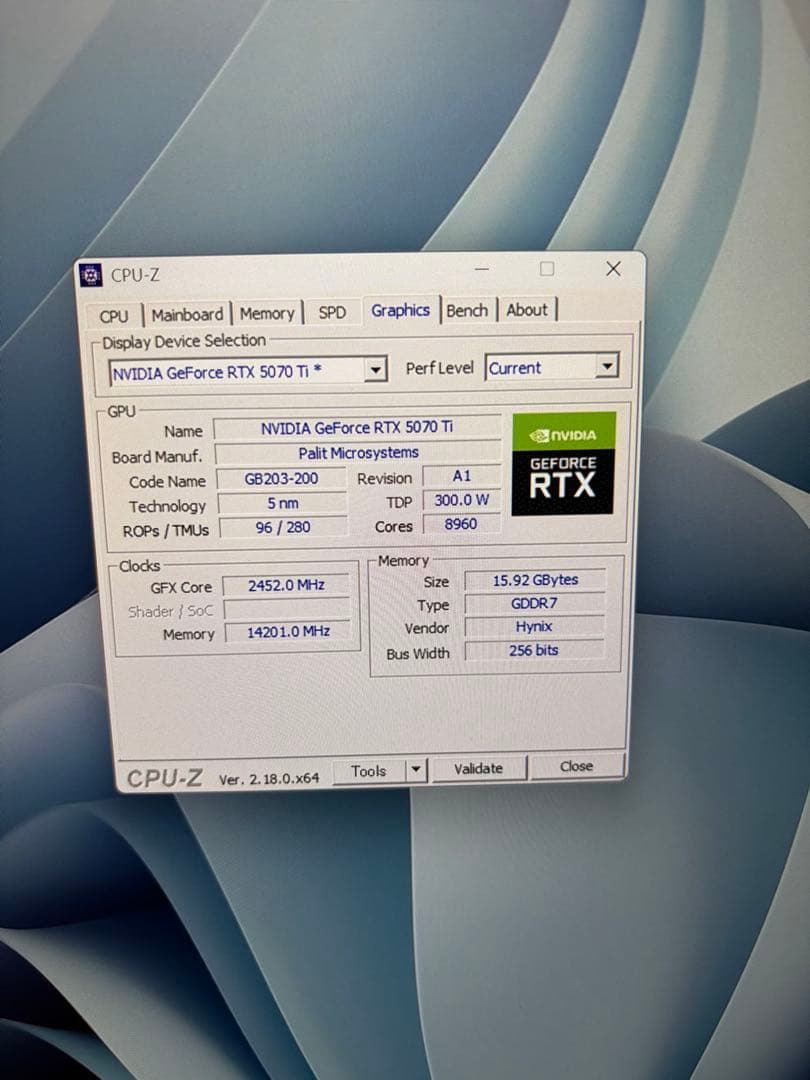Select the Mainboard tab

188,313
